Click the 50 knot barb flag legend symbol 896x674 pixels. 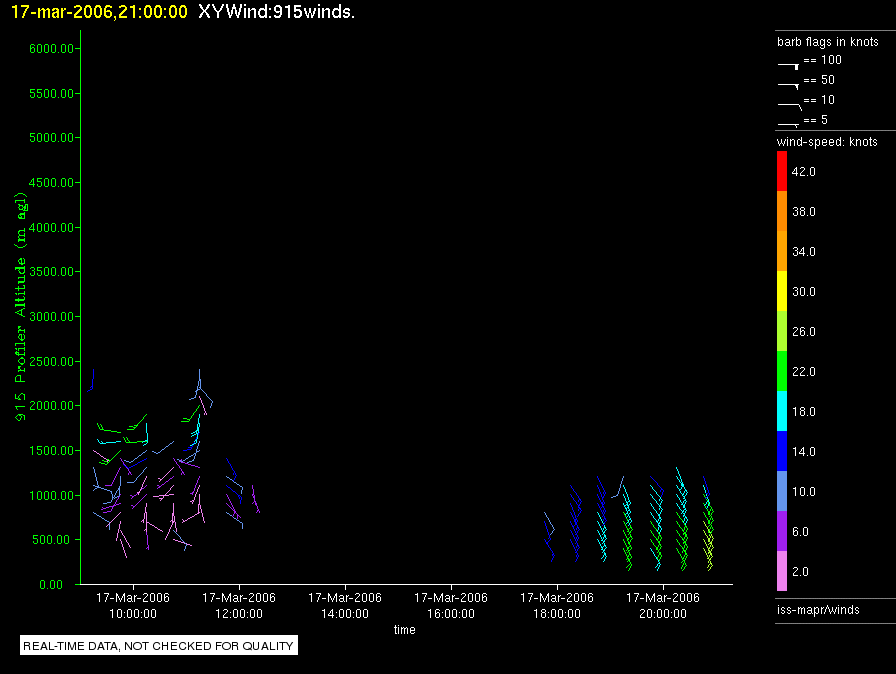(x=788, y=86)
